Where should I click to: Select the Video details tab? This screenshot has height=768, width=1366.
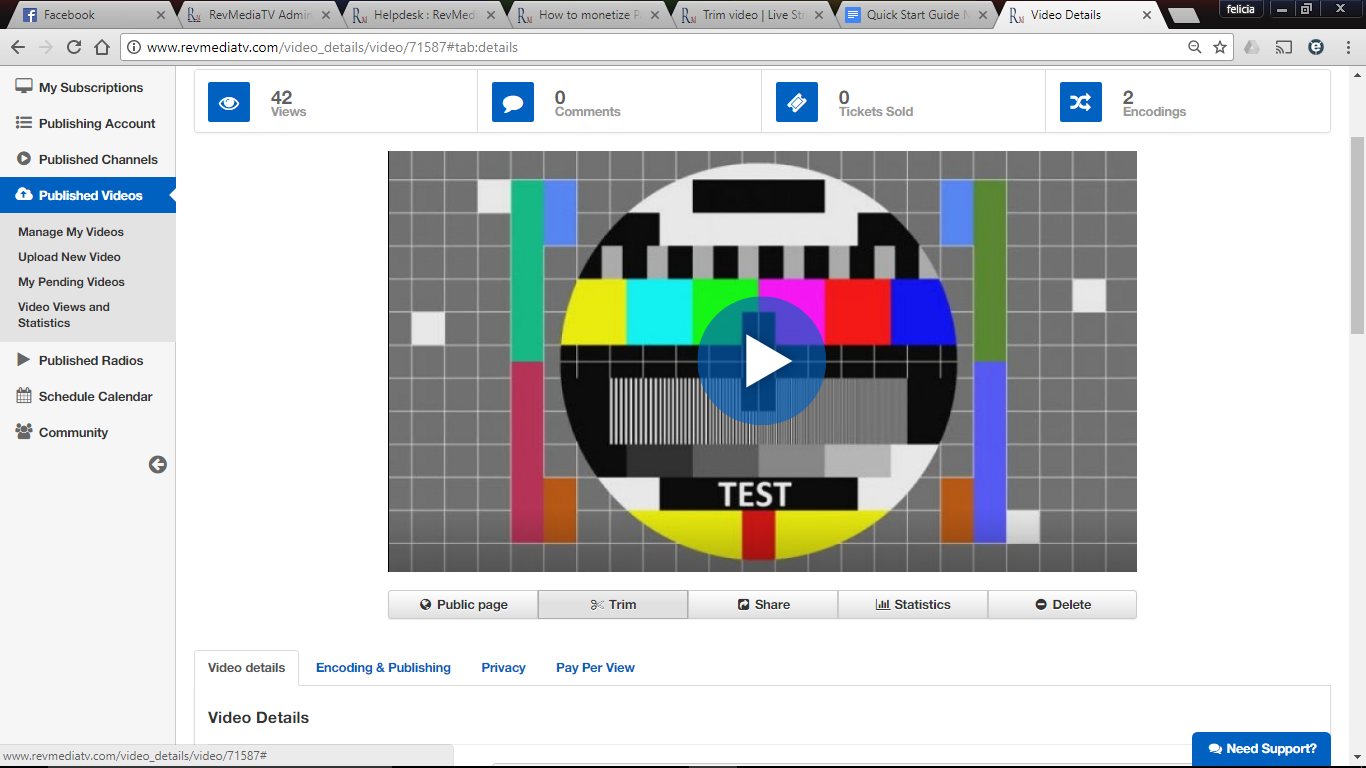[x=246, y=668]
